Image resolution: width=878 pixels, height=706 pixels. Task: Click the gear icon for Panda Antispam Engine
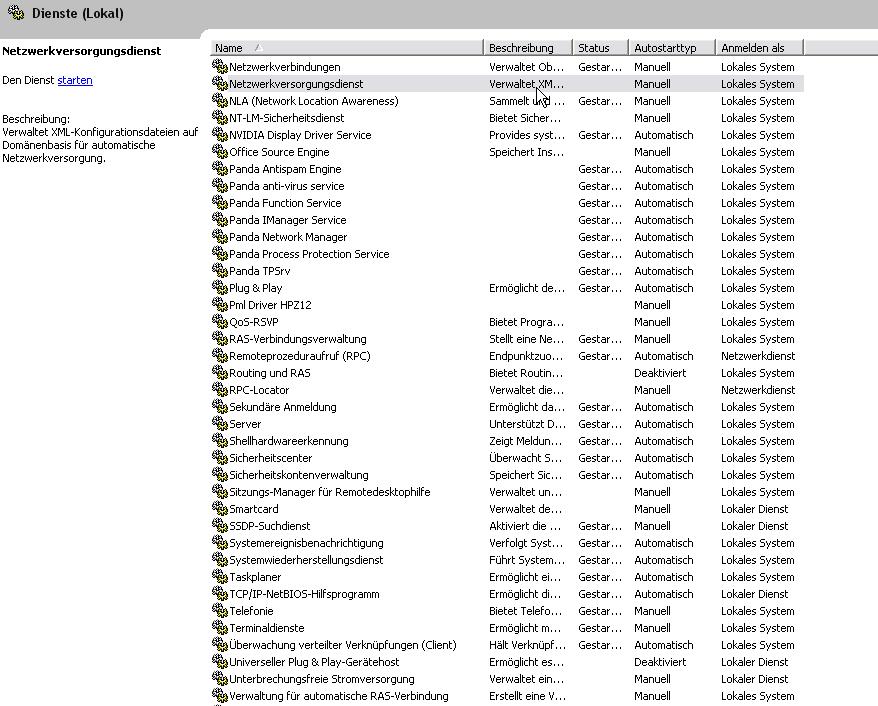[220, 169]
